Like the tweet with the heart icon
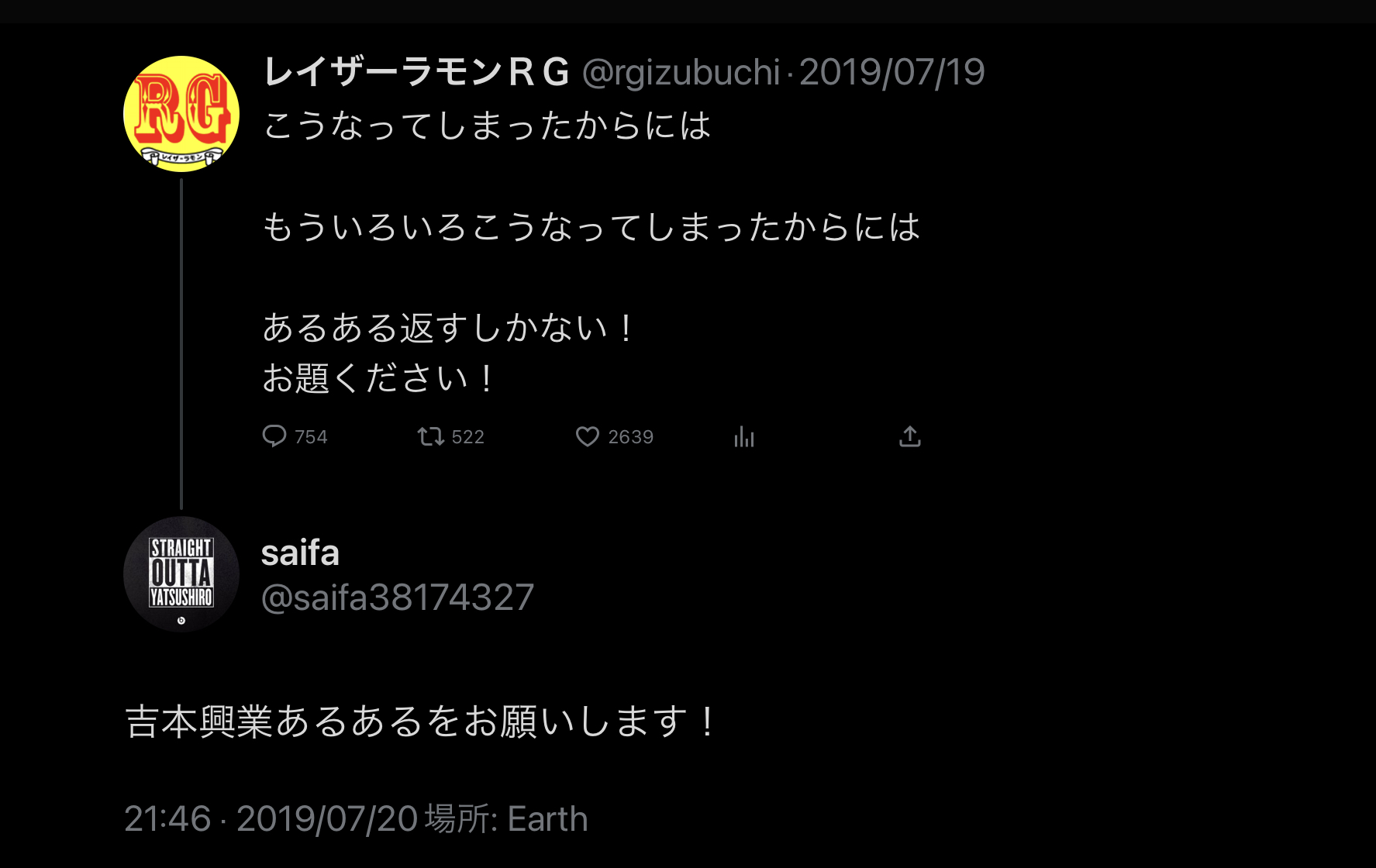 point(587,436)
